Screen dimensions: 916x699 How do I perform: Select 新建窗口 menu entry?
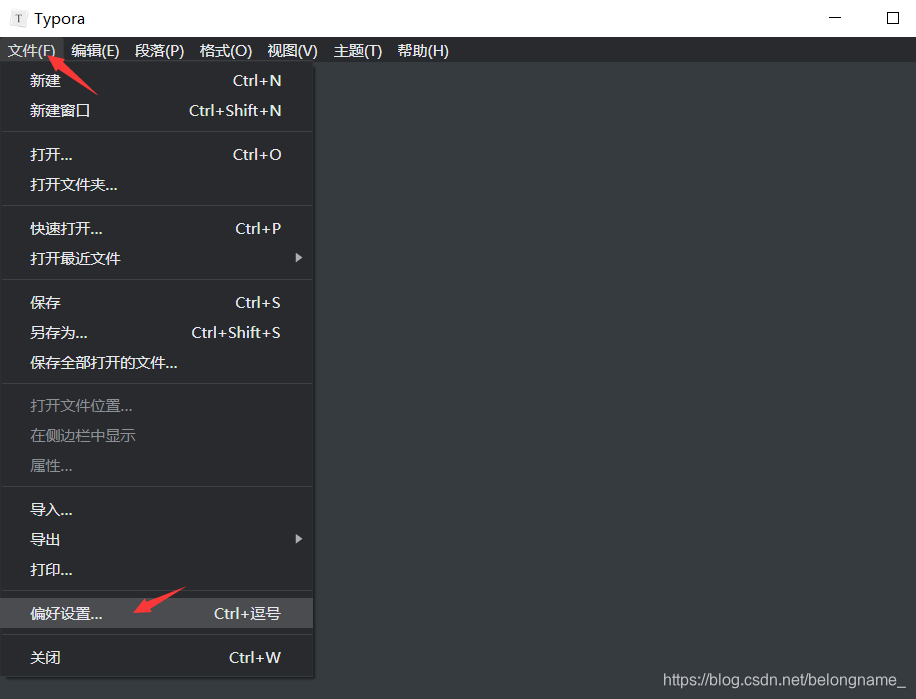click(x=157, y=110)
